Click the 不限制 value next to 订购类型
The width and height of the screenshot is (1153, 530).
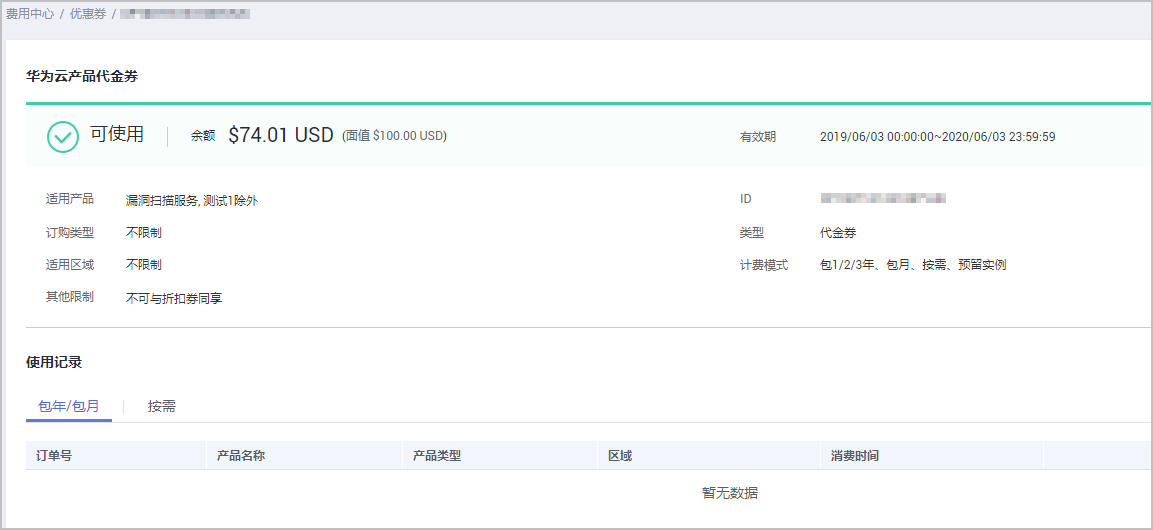click(143, 233)
